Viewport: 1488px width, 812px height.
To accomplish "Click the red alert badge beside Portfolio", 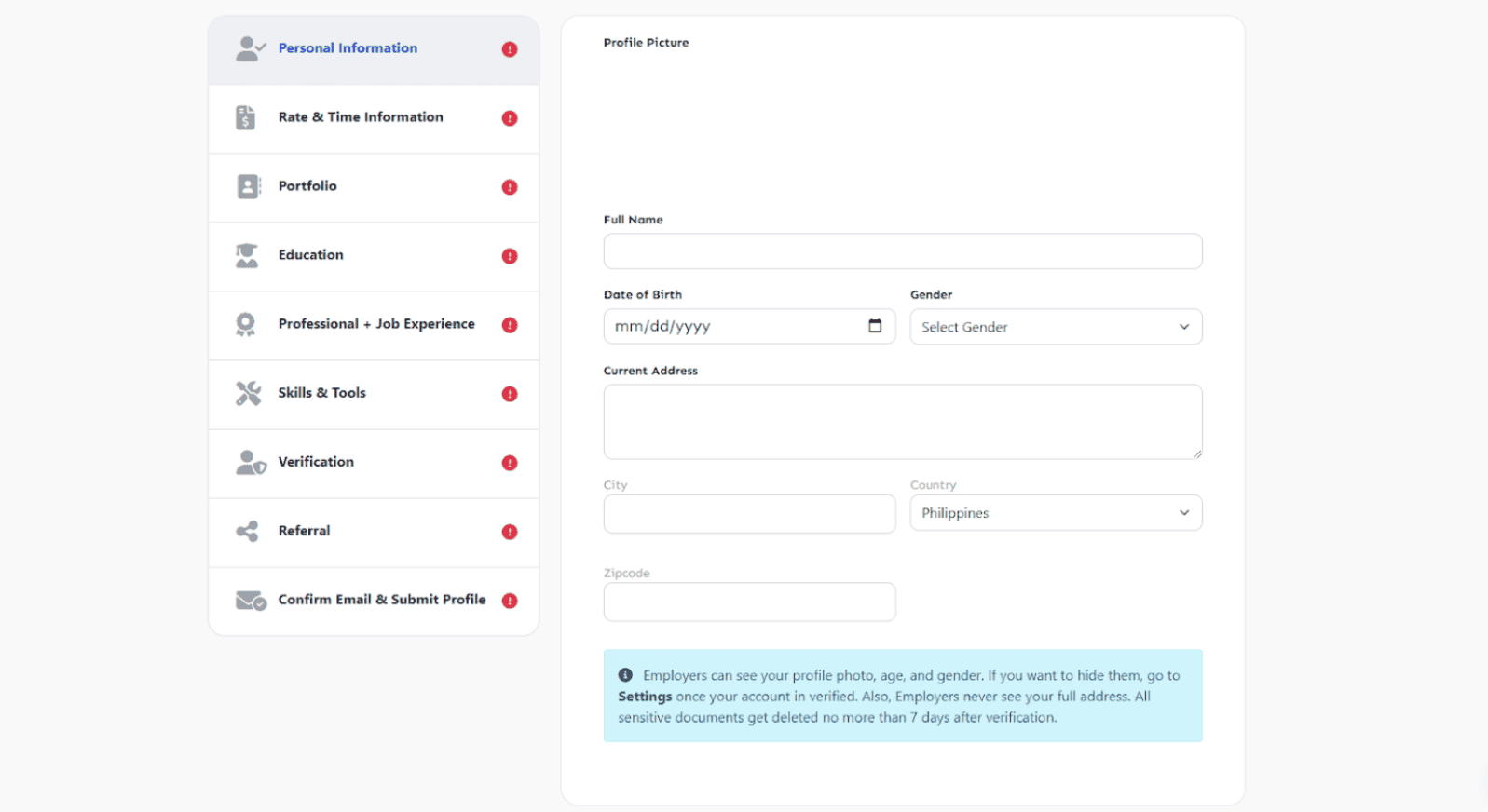I will click(510, 187).
